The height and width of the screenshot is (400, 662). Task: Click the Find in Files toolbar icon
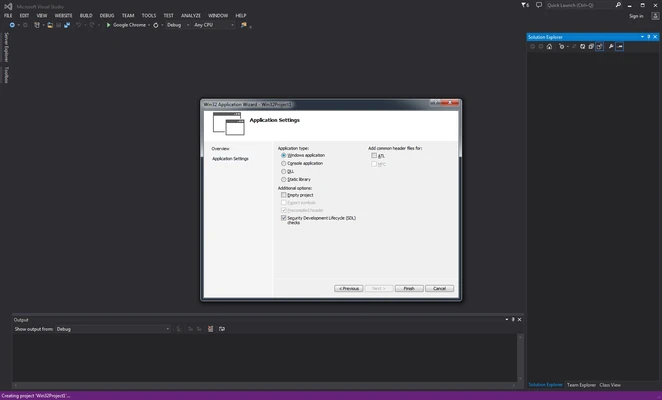(244, 25)
